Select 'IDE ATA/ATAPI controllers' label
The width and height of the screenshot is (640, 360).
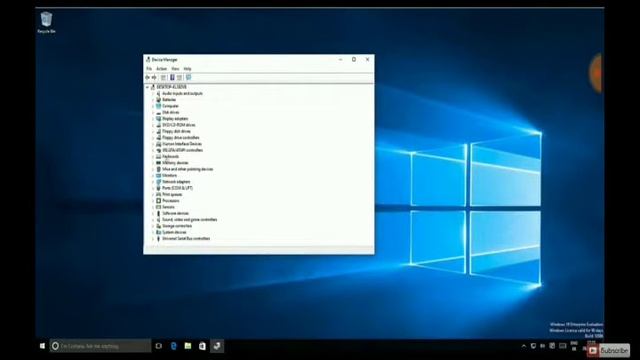[x=182, y=150]
